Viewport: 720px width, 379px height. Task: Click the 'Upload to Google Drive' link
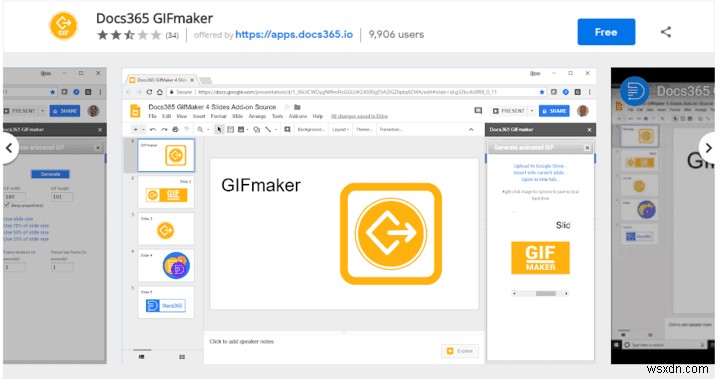[539, 166]
